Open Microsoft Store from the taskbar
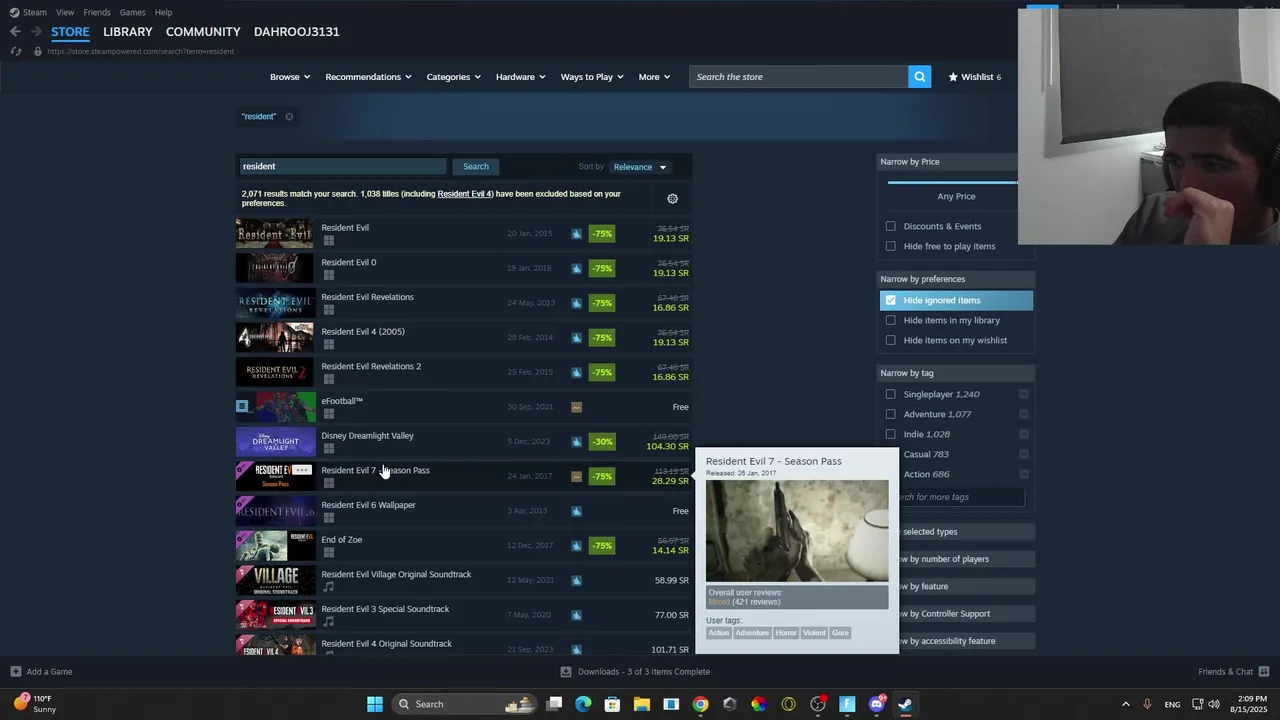 click(x=612, y=704)
